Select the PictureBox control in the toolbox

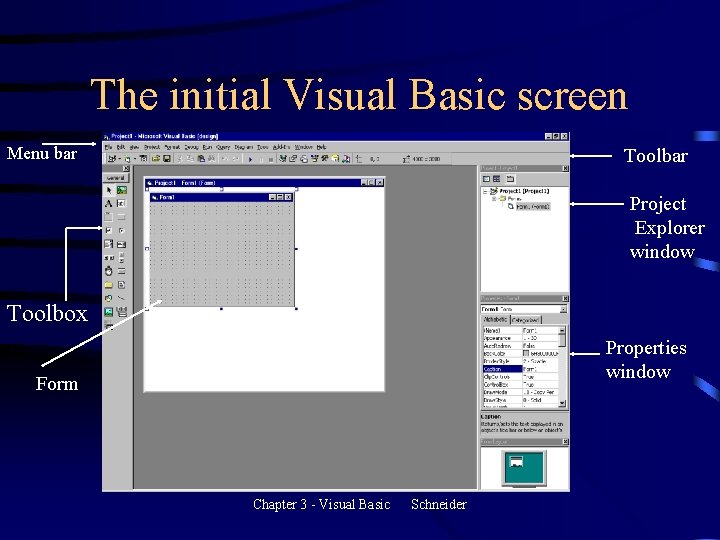click(x=122, y=190)
